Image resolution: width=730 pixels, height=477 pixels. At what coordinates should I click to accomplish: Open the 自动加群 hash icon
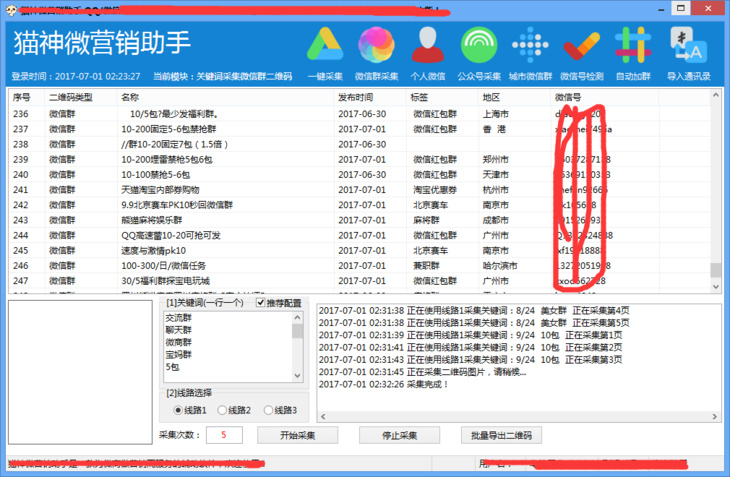(x=633, y=53)
